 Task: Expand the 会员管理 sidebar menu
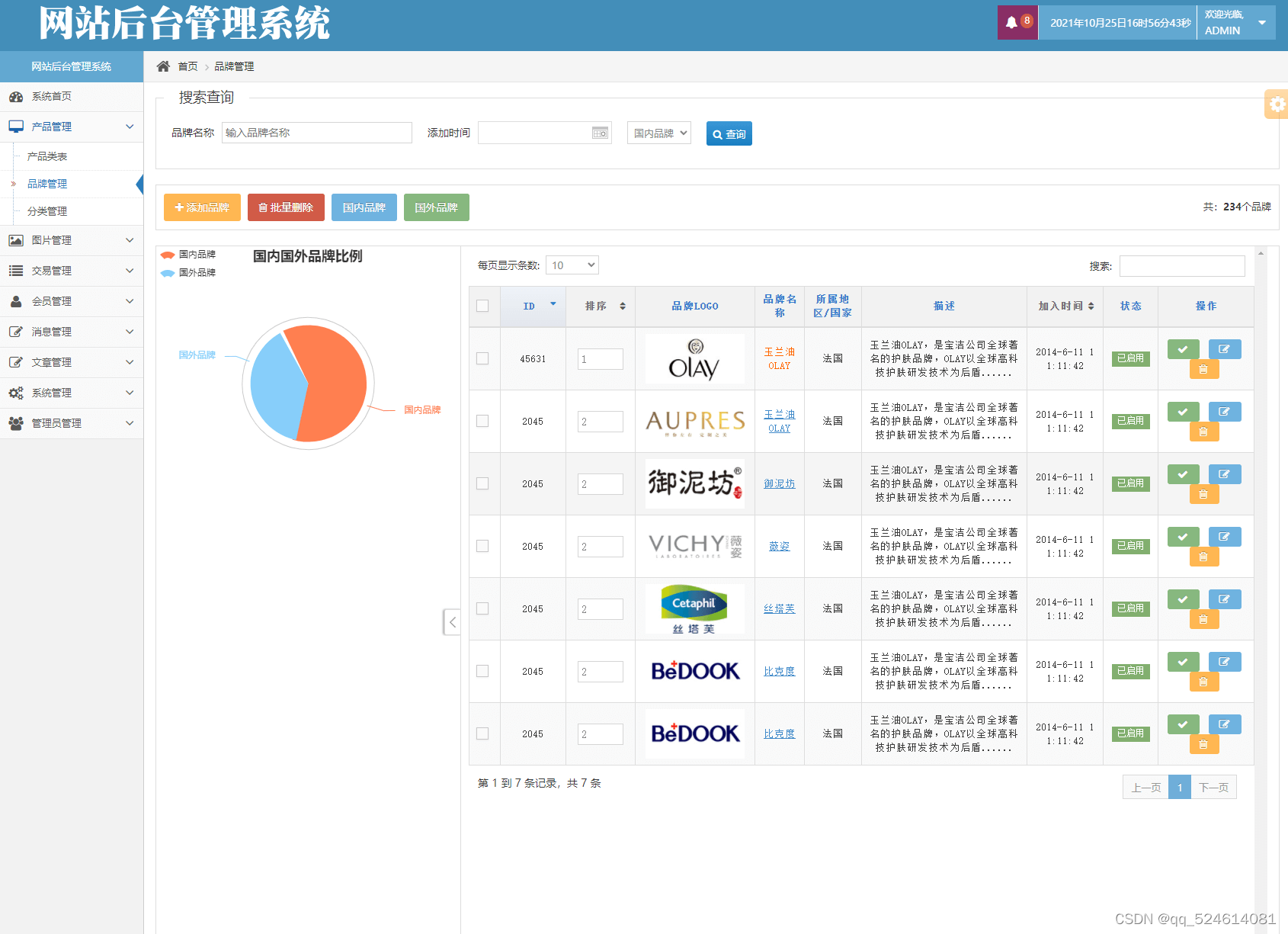[72, 301]
